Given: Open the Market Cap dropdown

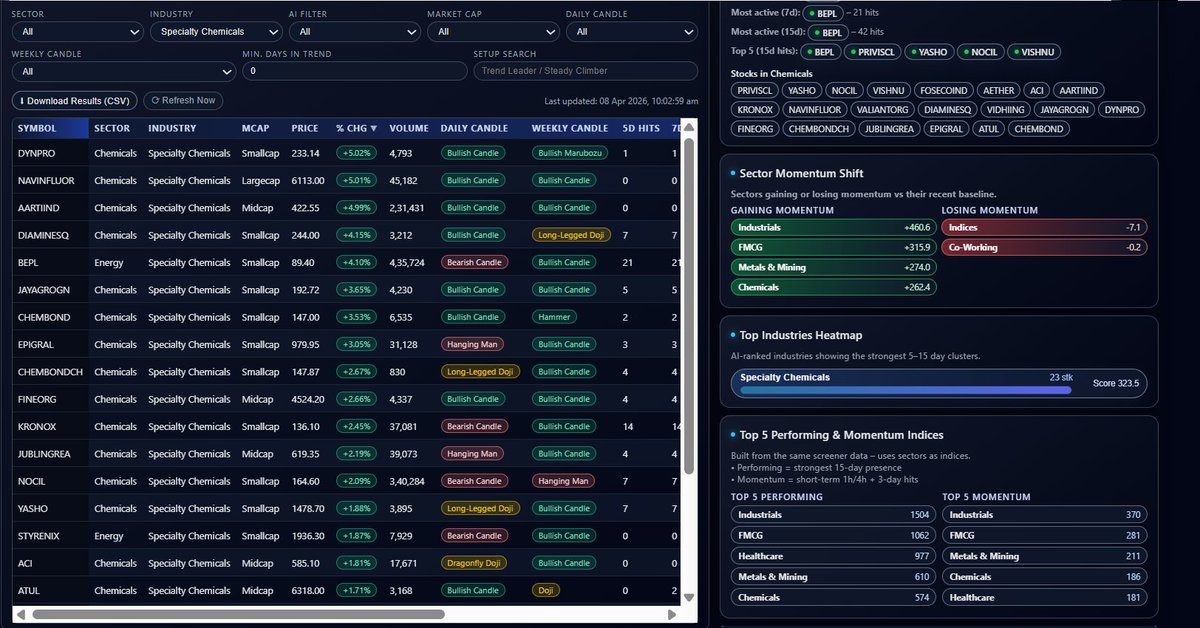Looking at the screenshot, I should [x=493, y=32].
